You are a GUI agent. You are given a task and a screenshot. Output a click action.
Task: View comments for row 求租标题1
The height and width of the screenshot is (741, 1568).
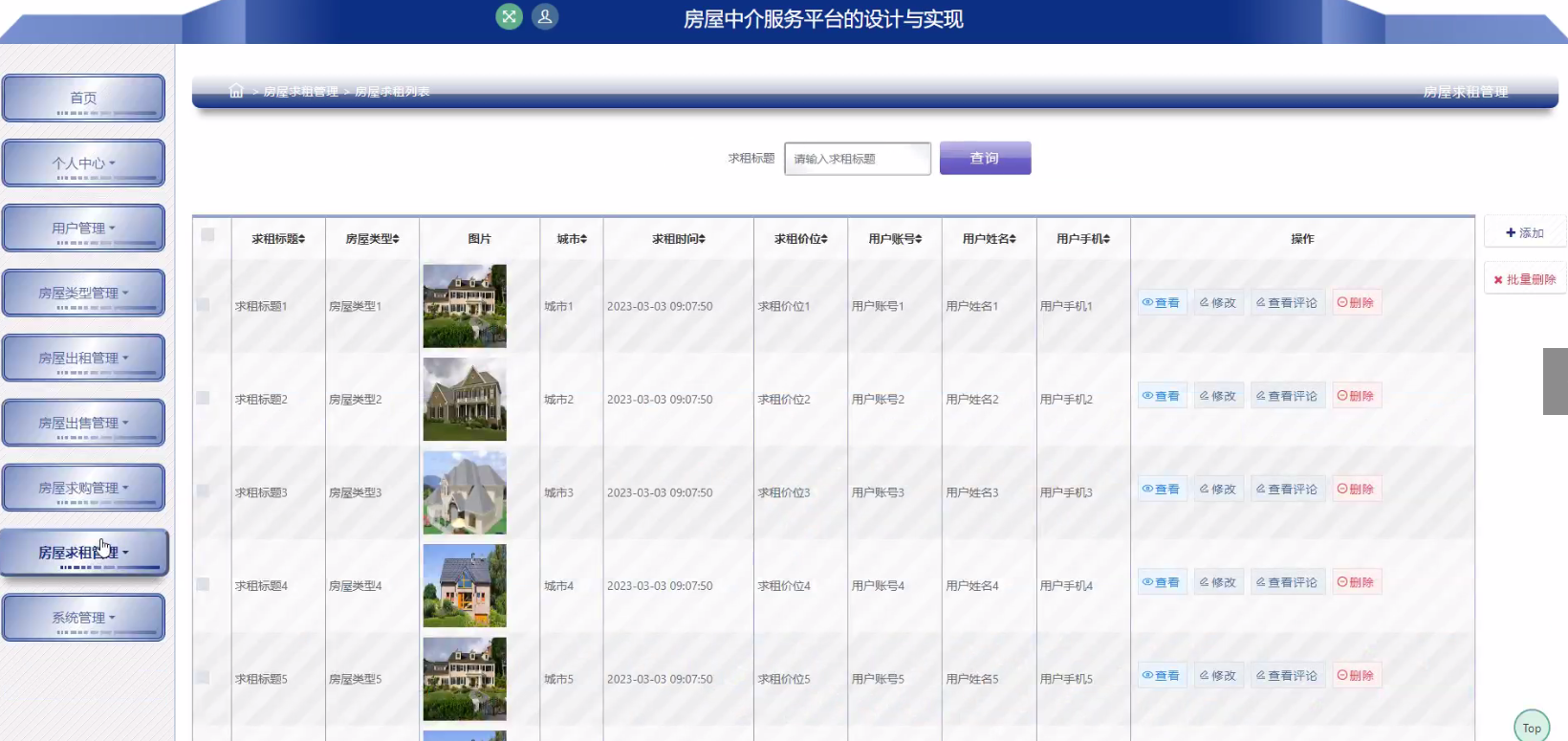1288,302
